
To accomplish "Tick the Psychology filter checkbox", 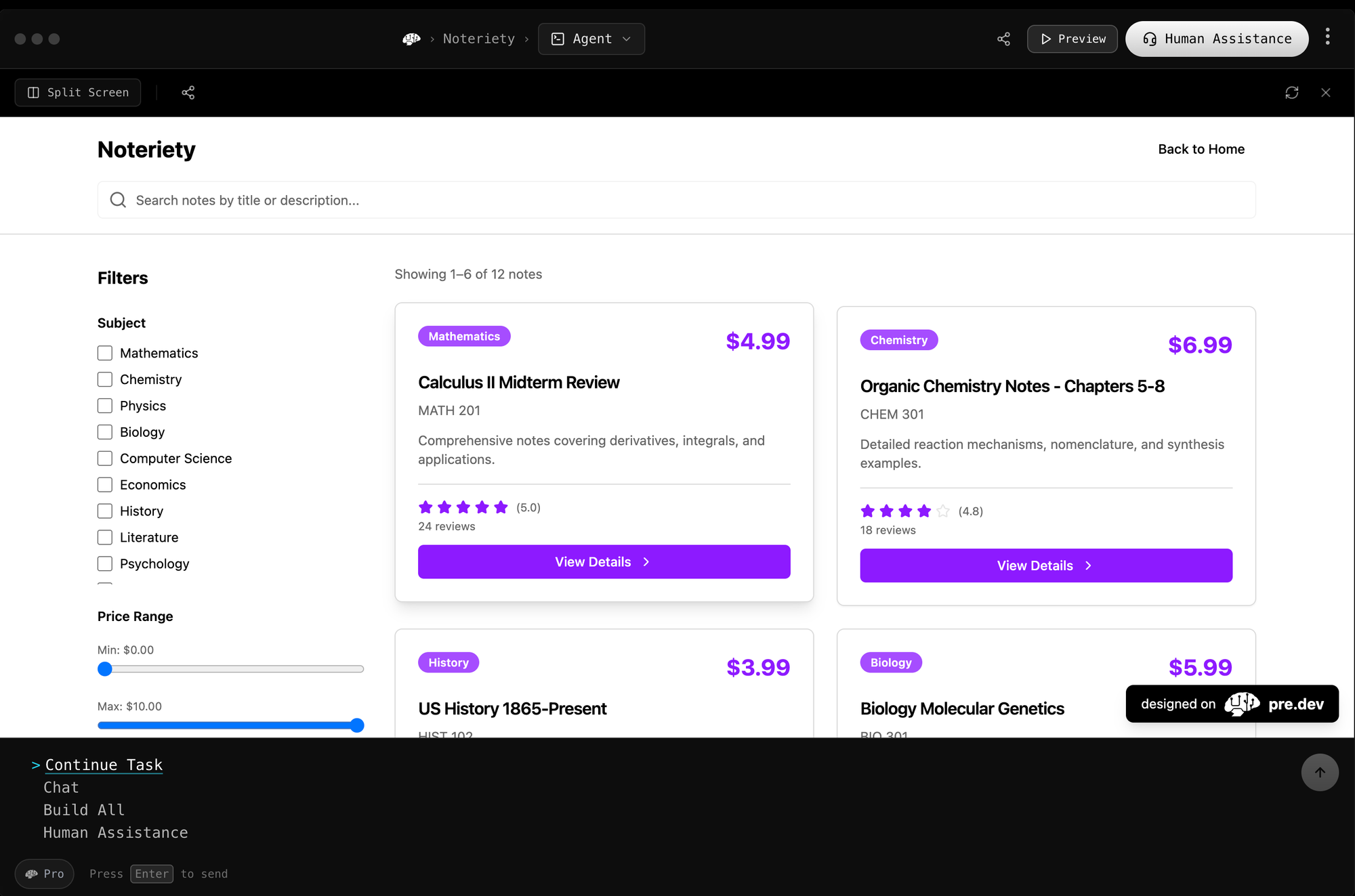I will click(x=105, y=563).
